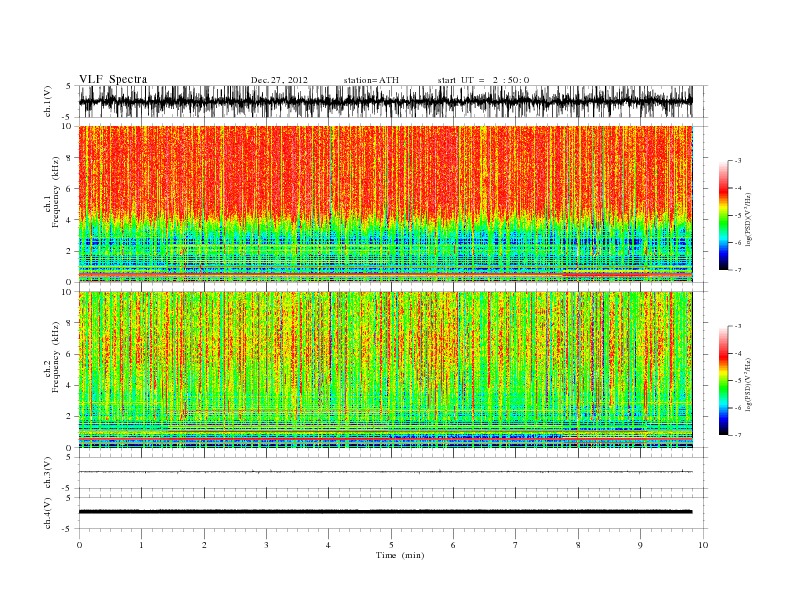The width and height of the screenshot is (792, 612).
Task: Click the ch.1 color bar "log(PSD)(V²/Hz)" label
Action: (749, 219)
